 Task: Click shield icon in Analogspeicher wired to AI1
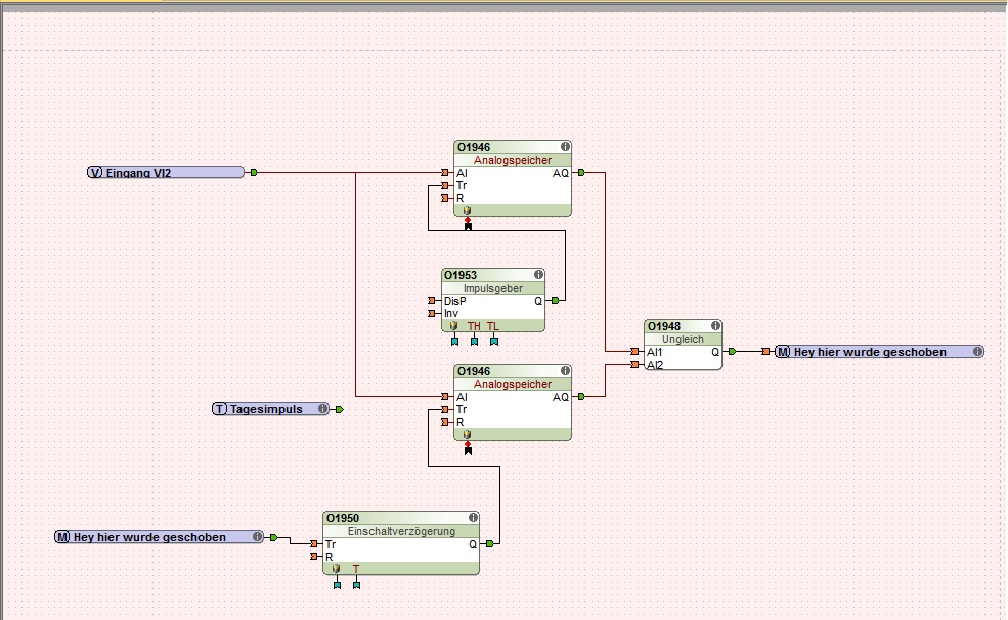467,211
